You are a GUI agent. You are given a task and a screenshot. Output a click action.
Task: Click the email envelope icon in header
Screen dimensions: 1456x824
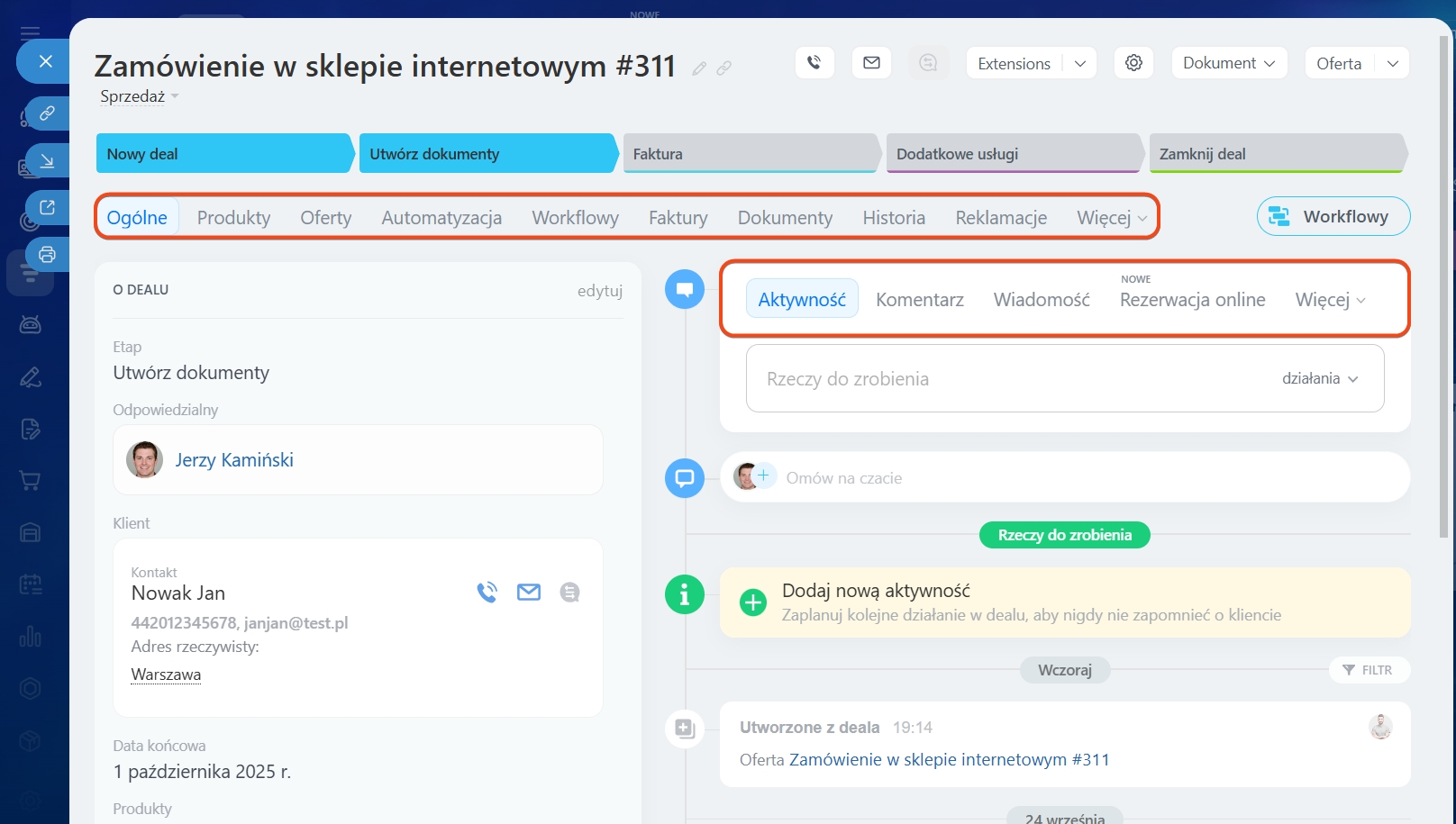871,63
